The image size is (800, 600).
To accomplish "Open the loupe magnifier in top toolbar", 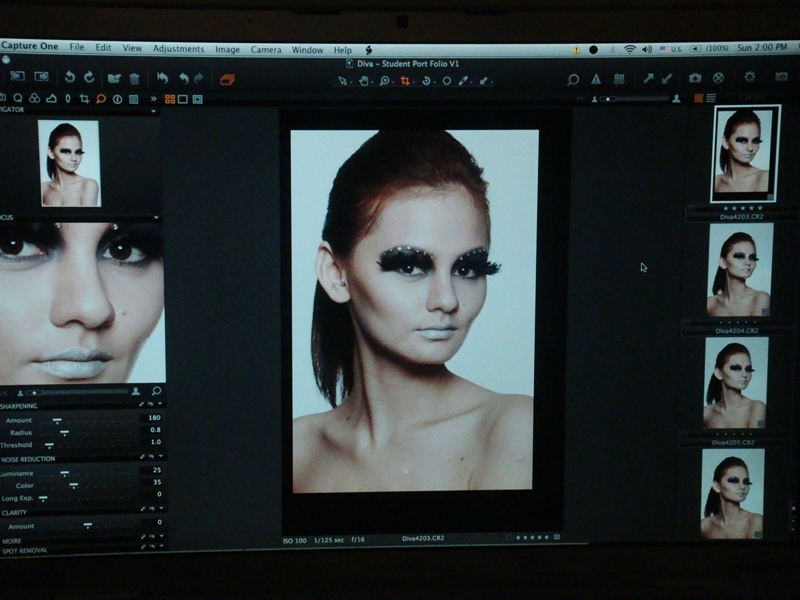I will point(573,80).
